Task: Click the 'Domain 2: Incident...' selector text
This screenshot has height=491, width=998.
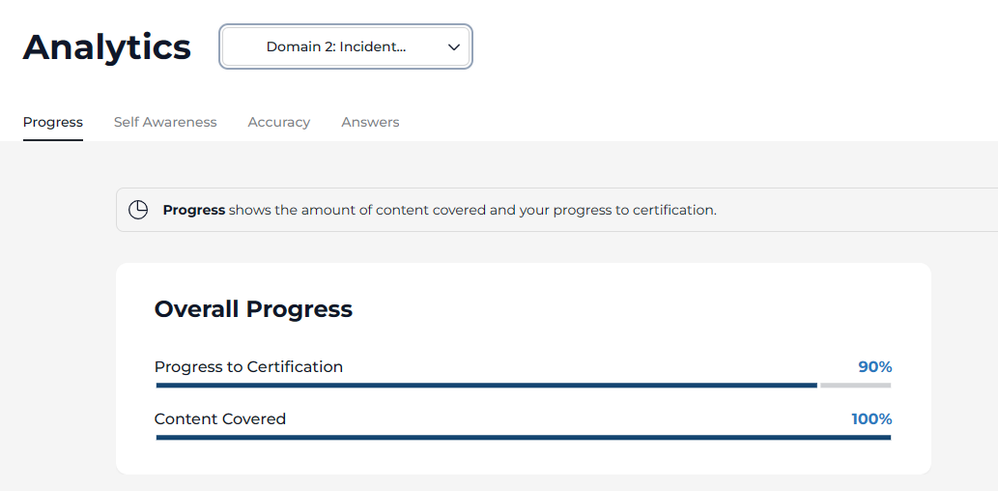Action: click(x=336, y=47)
